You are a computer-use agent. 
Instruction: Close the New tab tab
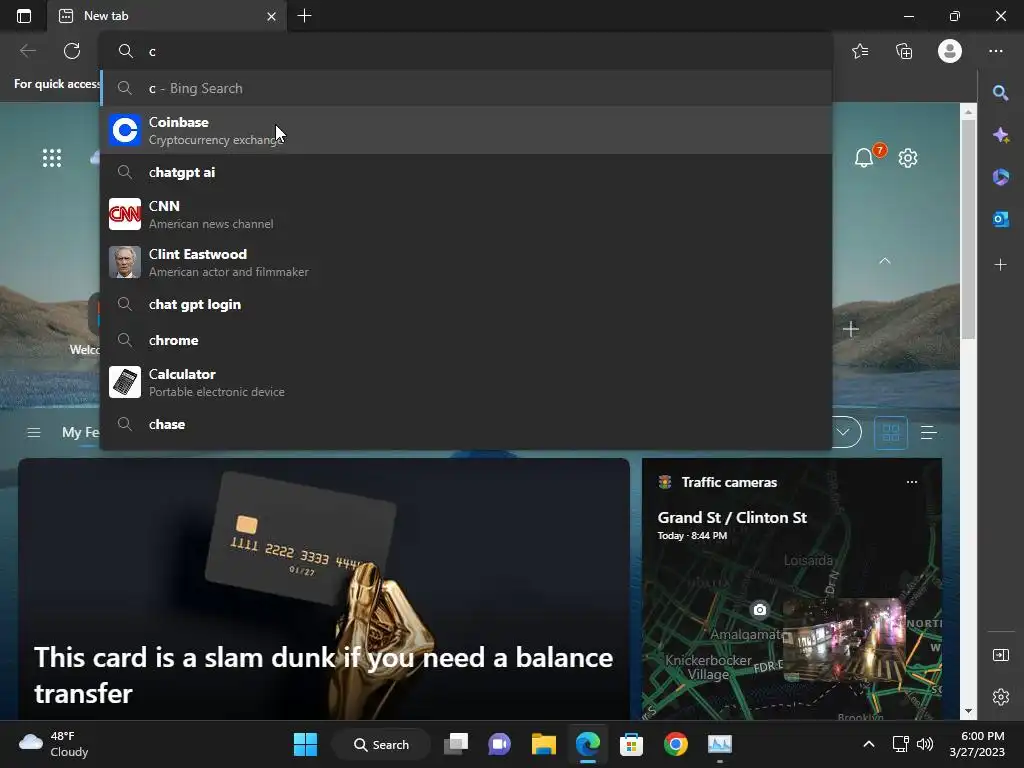[271, 16]
